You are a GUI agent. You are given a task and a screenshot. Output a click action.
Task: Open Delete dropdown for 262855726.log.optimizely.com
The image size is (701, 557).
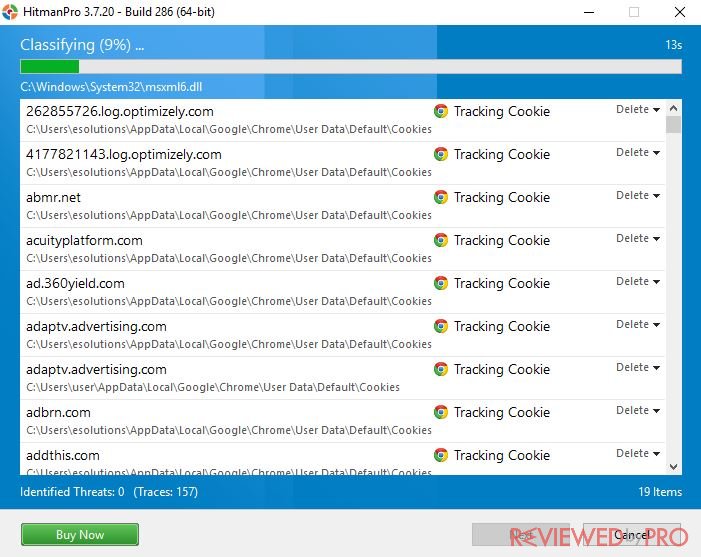point(638,109)
